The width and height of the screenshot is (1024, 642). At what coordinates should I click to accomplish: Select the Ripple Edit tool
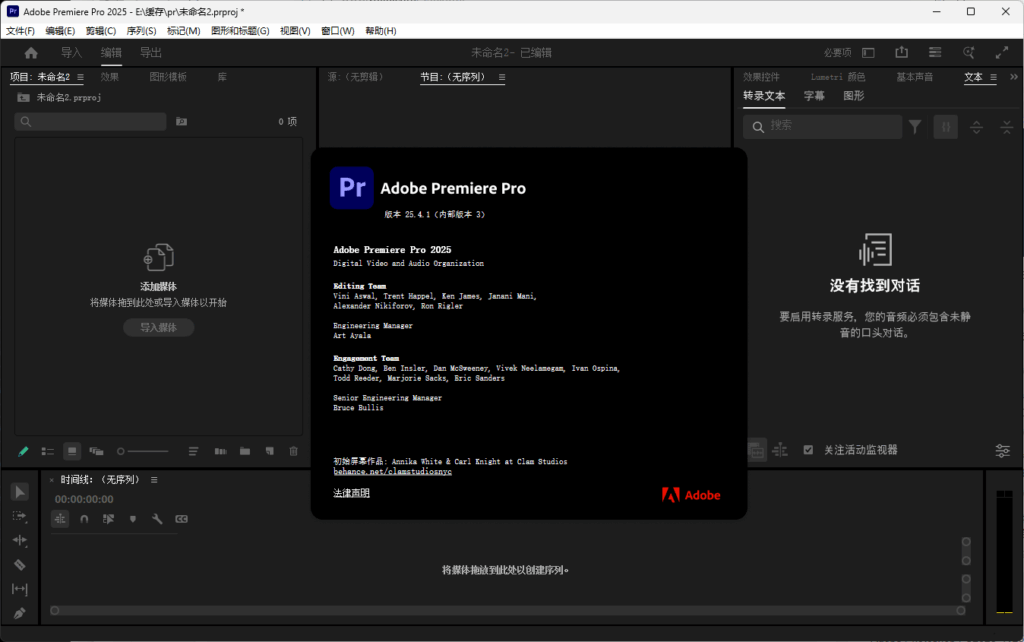[19, 539]
